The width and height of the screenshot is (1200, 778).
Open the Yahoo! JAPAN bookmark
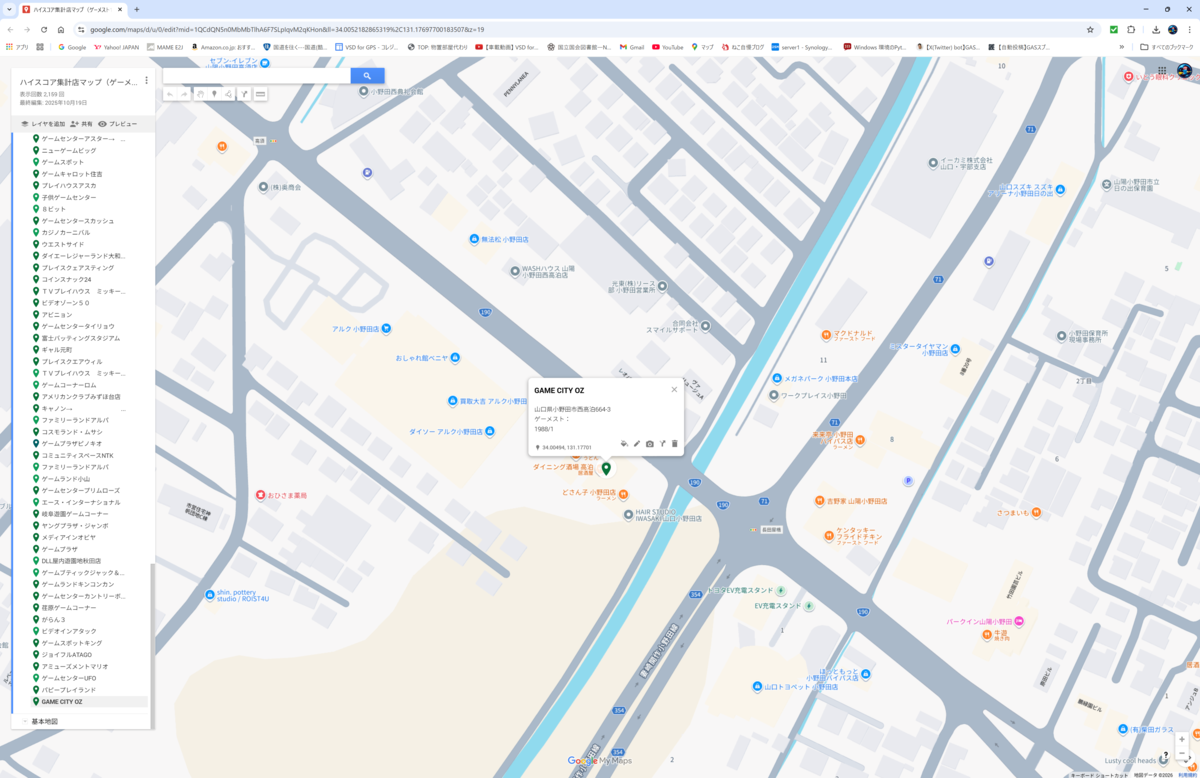point(117,46)
